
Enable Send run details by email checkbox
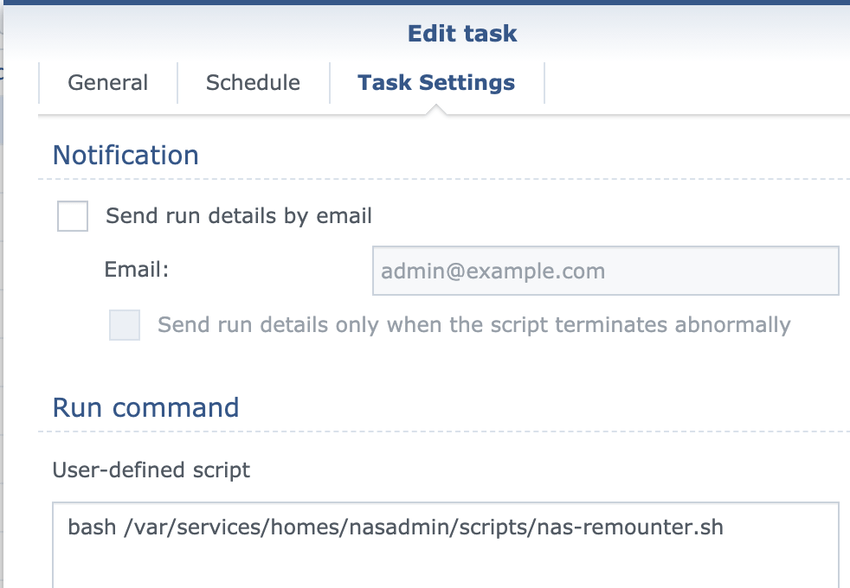[73, 216]
